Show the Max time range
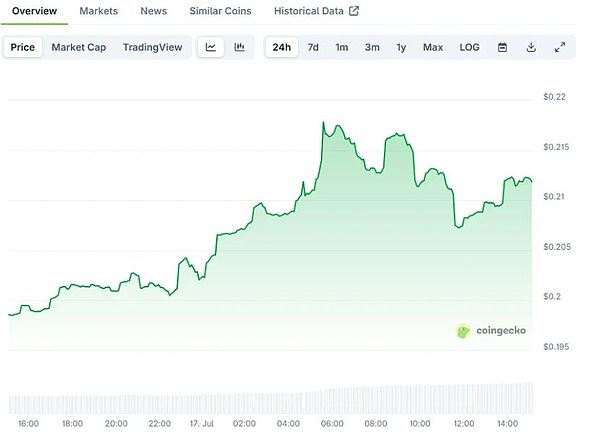 [x=433, y=47]
